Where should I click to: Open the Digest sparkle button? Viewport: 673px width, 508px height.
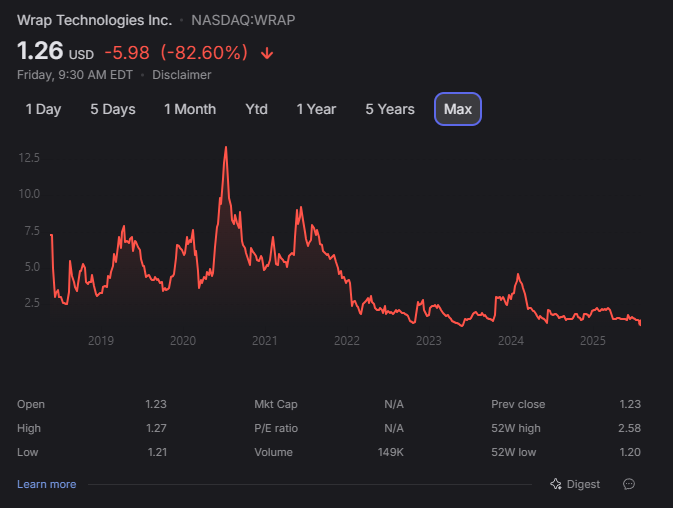tap(575, 484)
